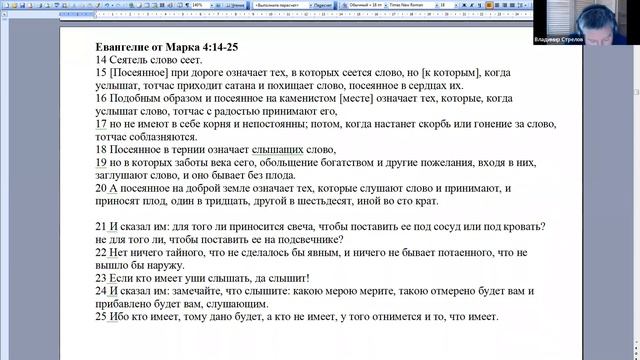640x360 pixels.
Task: Click line "вышло бы наружу."
Action: click(140, 265)
